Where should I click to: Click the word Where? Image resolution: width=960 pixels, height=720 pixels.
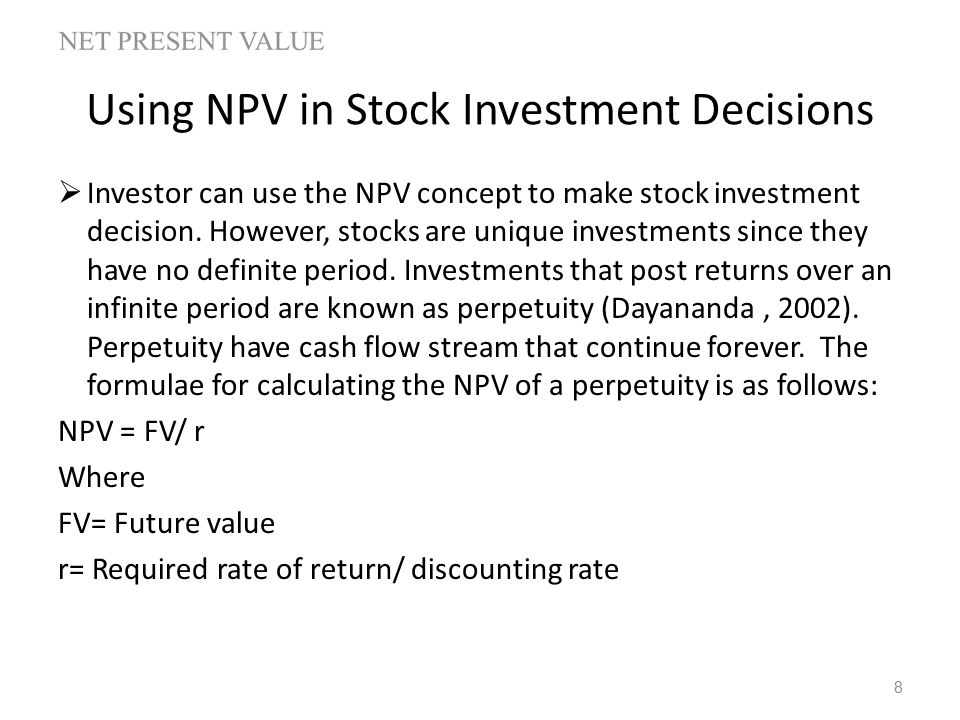[x=102, y=477]
